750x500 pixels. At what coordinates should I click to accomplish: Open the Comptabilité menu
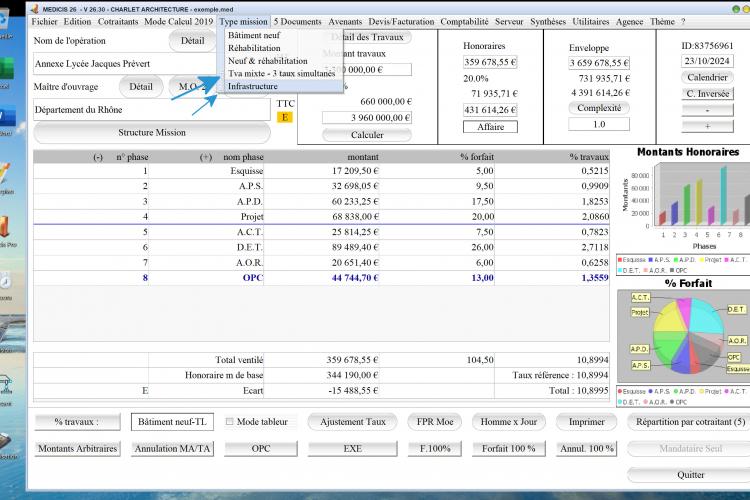click(464, 22)
